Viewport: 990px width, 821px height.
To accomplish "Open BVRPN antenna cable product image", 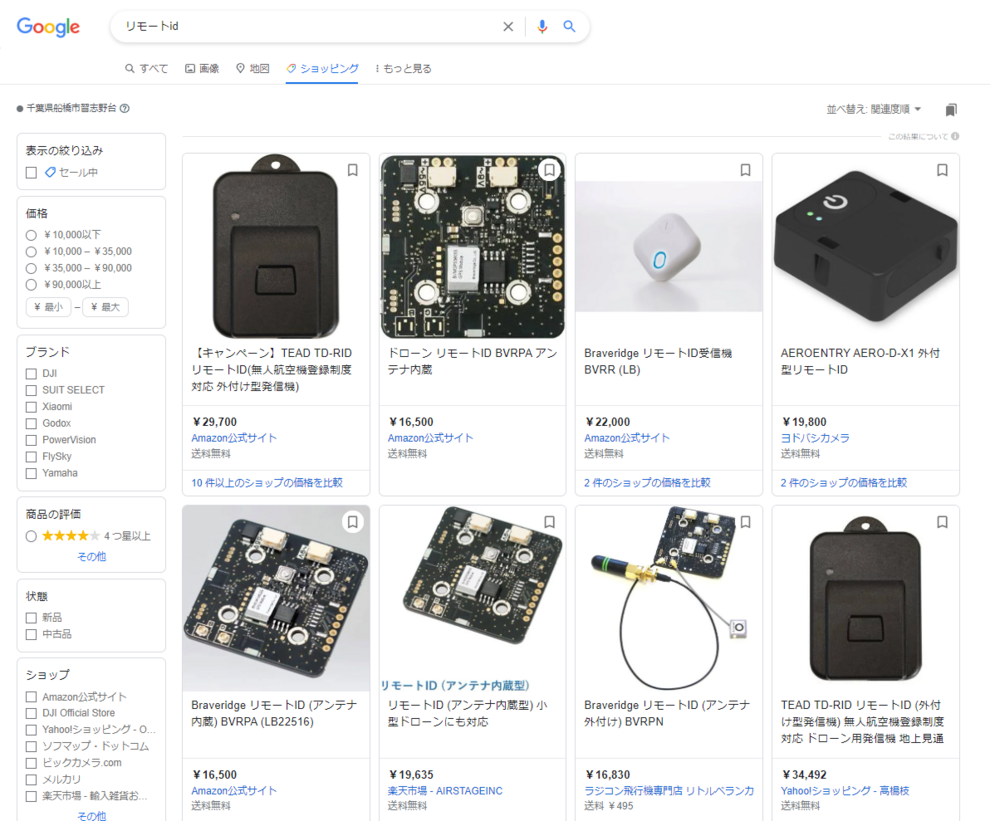I will (669, 598).
